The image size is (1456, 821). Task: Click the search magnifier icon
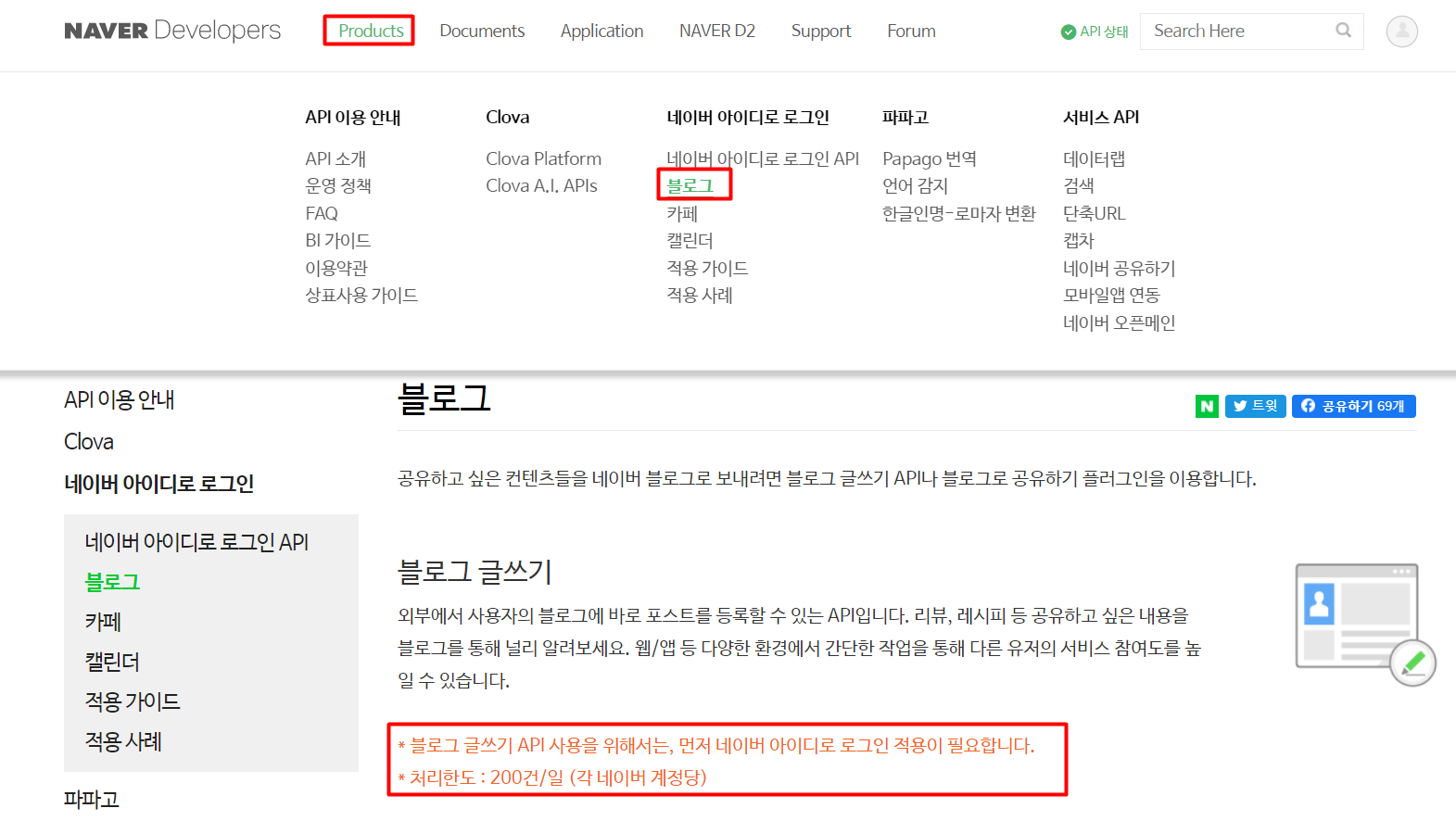1343,31
